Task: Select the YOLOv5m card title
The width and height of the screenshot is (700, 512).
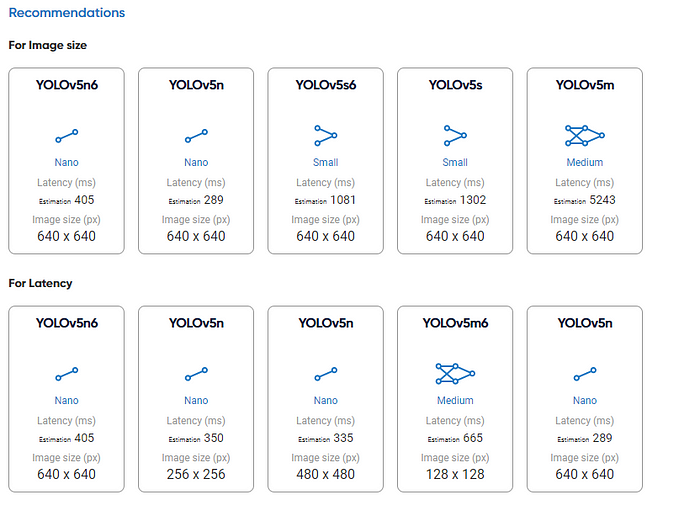Action: click(x=585, y=85)
